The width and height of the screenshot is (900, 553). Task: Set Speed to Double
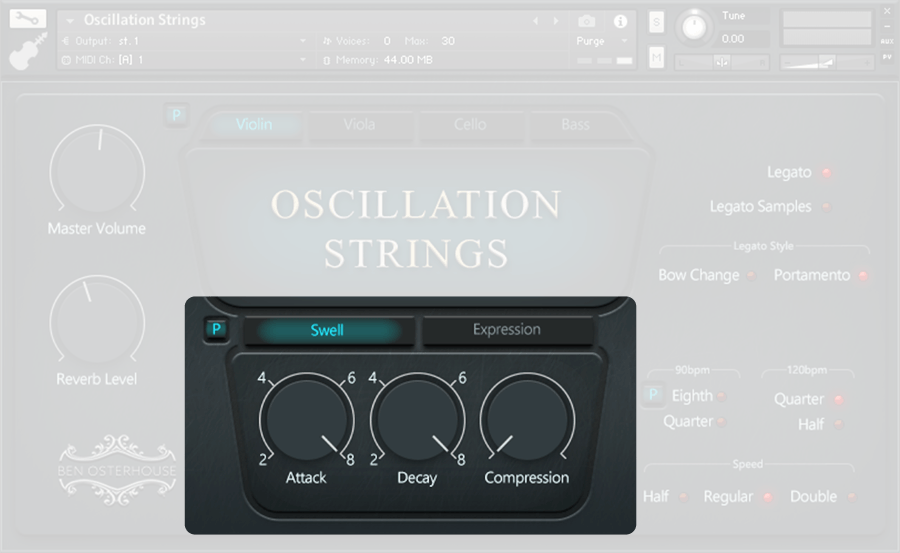click(852, 497)
